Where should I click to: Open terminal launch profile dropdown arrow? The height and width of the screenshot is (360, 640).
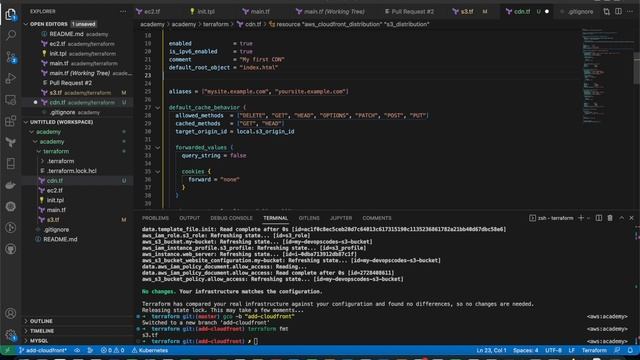point(588,218)
